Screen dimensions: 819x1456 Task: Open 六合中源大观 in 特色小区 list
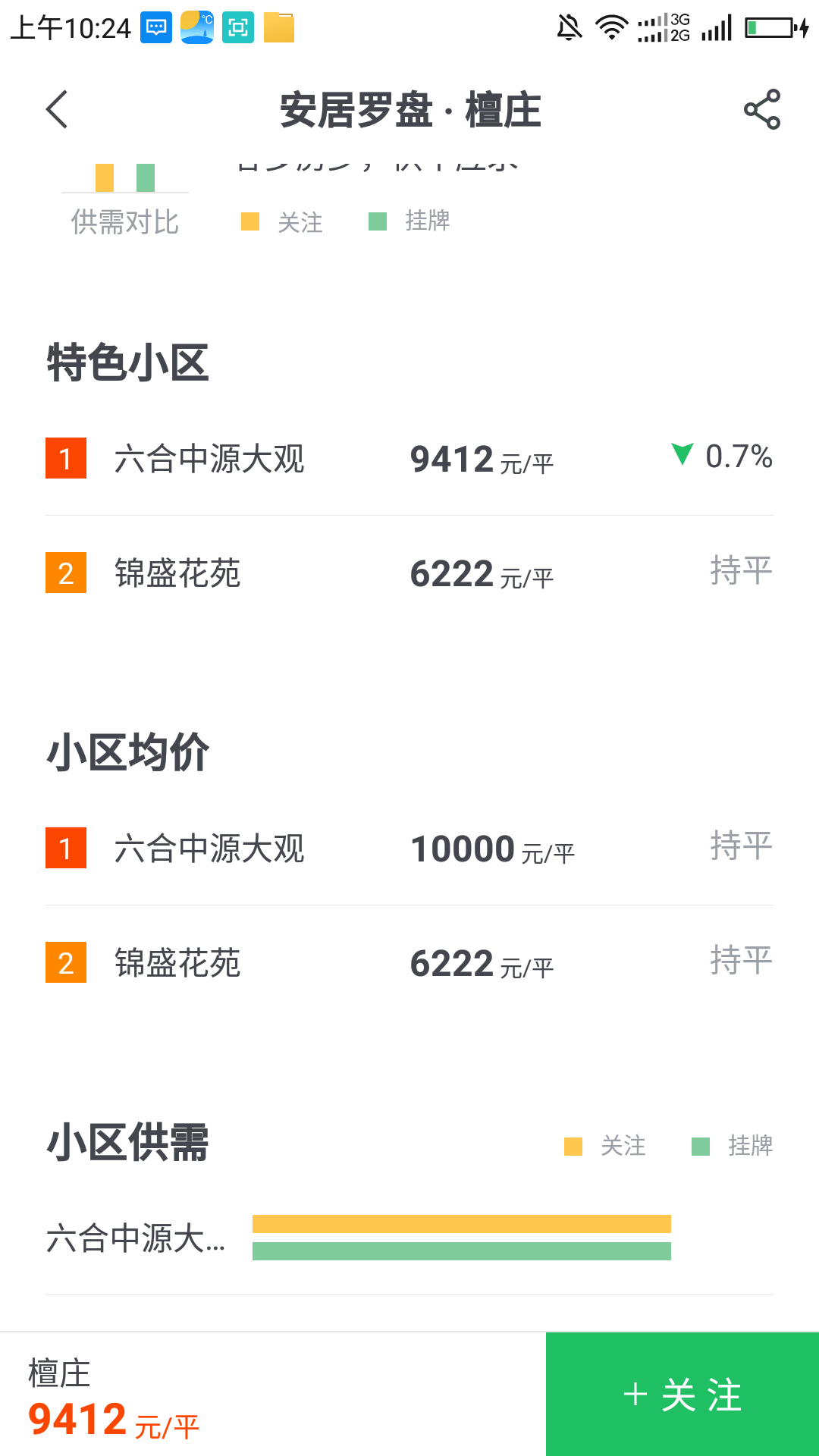click(x=209, y=459)
